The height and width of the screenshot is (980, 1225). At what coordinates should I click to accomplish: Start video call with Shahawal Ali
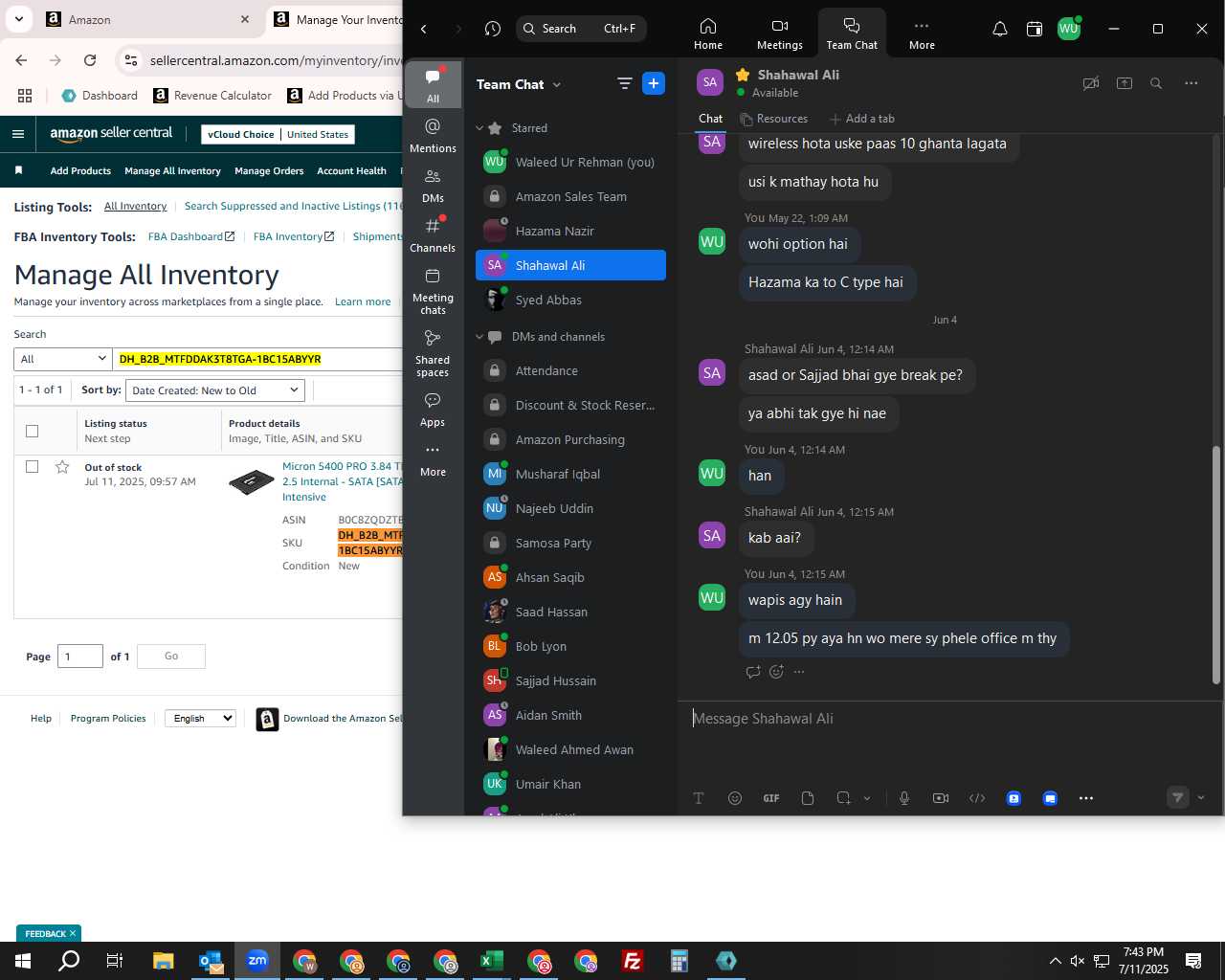(x=1090, y=83)
